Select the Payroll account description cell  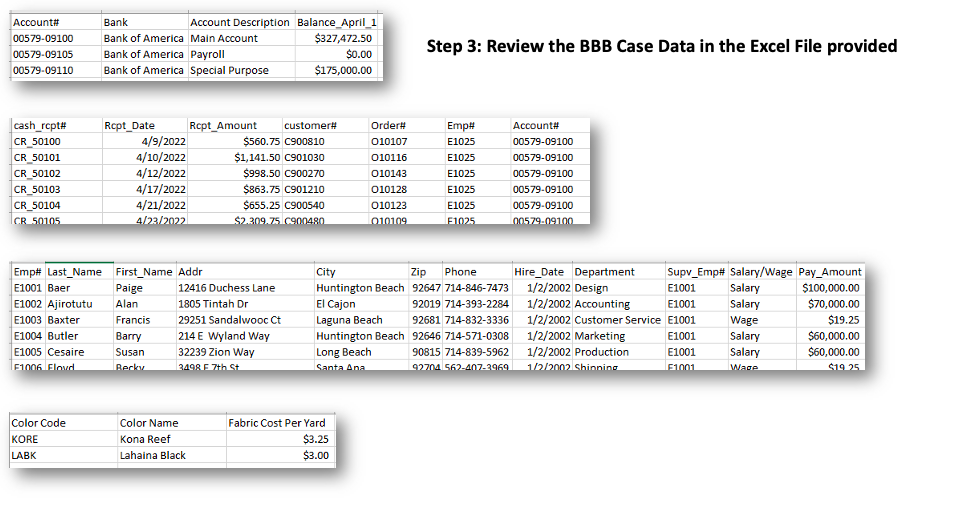pos(208,54)
